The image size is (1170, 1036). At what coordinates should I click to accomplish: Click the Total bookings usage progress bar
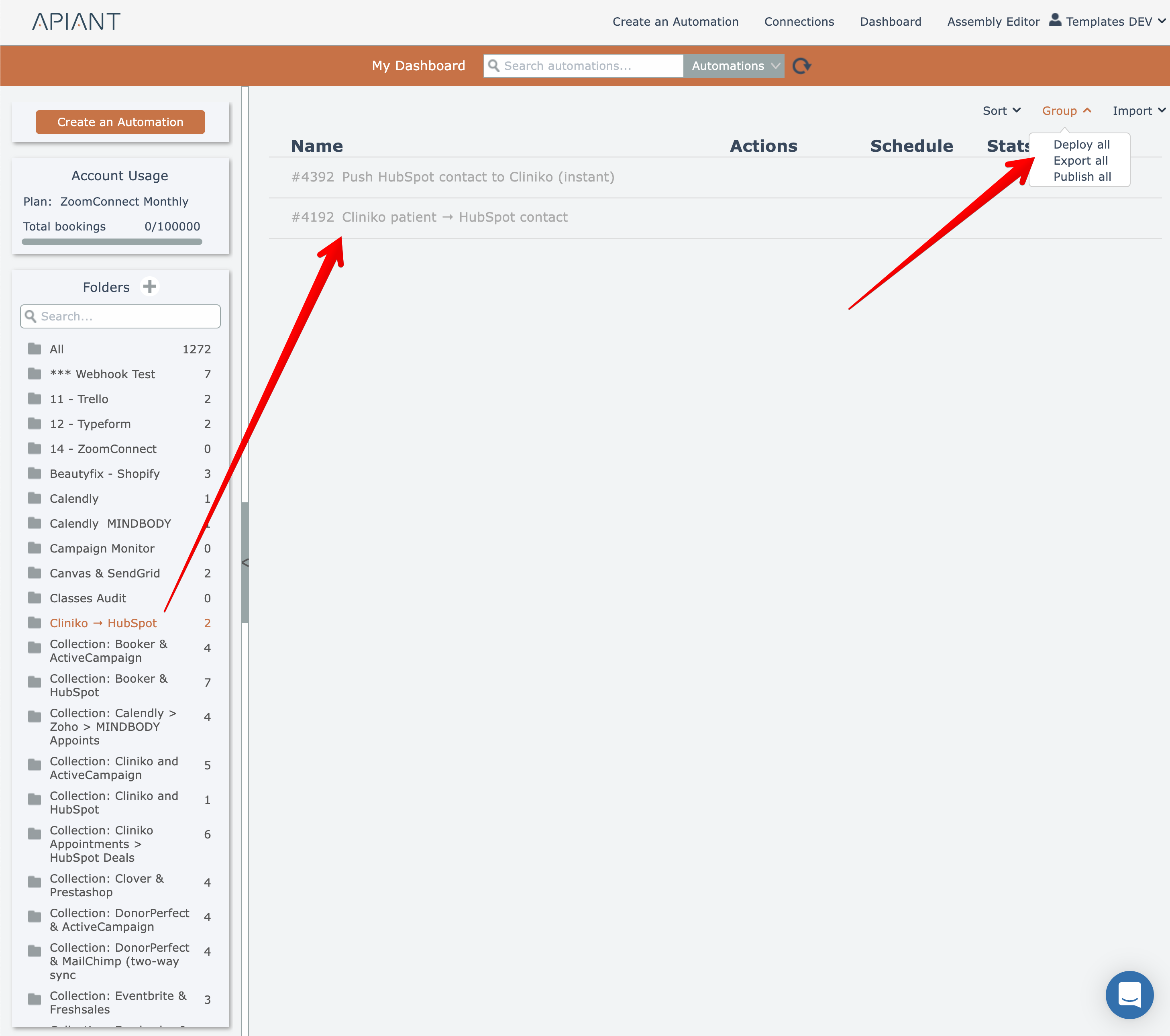(112, 242)
